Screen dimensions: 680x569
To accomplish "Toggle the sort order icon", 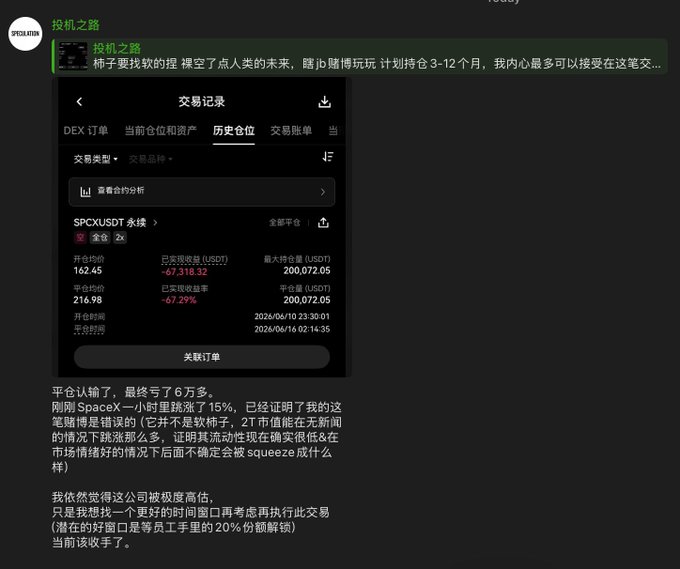I will click(328, 157).
